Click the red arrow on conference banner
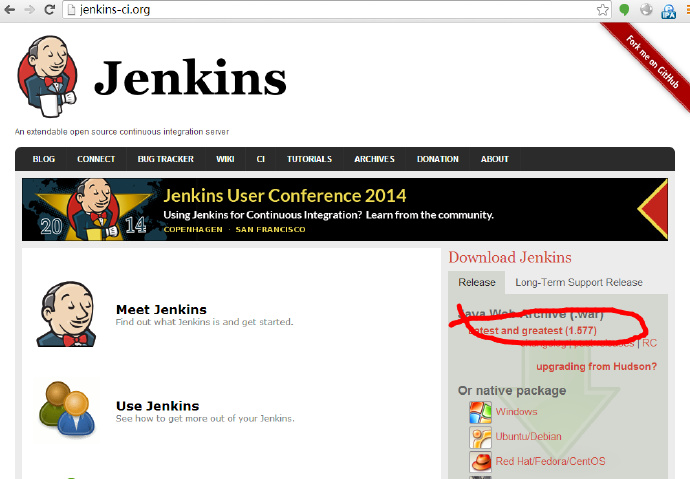This screenshot has height=479, width=690. (652, 209)
